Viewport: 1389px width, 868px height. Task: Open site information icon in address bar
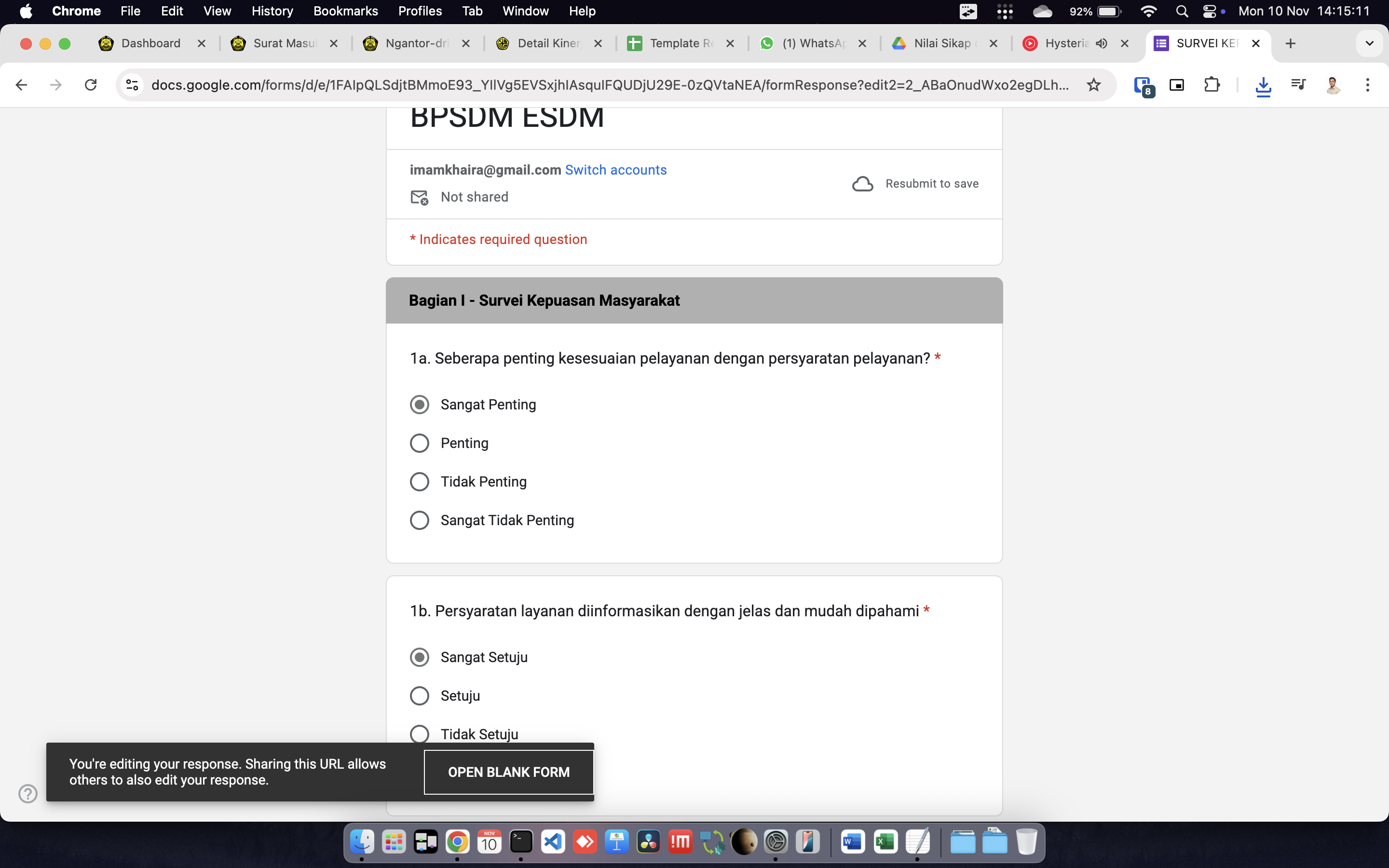[x=132, y=85]
